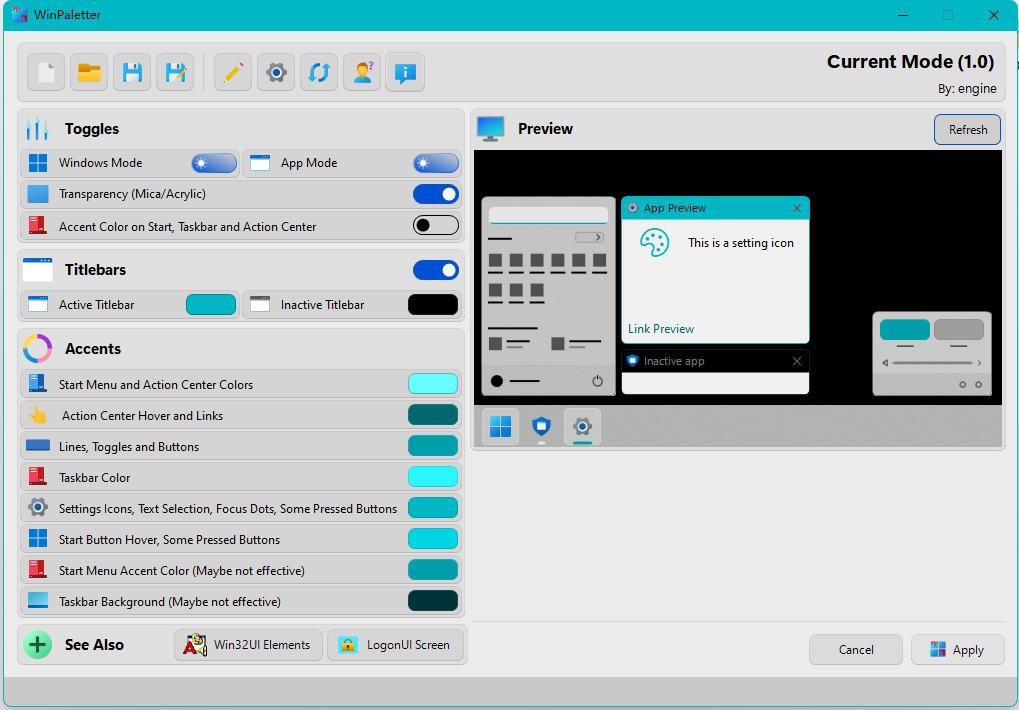Click the blue refresh arrows toolbar icon
This screenshot has width=1019, height=710.
tap(319, 72)
